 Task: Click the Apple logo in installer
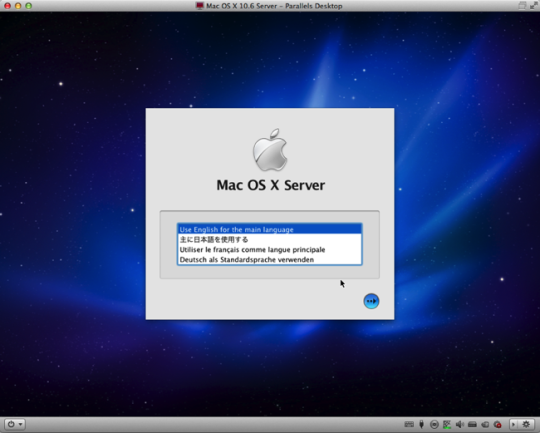(x=270, y=150)
